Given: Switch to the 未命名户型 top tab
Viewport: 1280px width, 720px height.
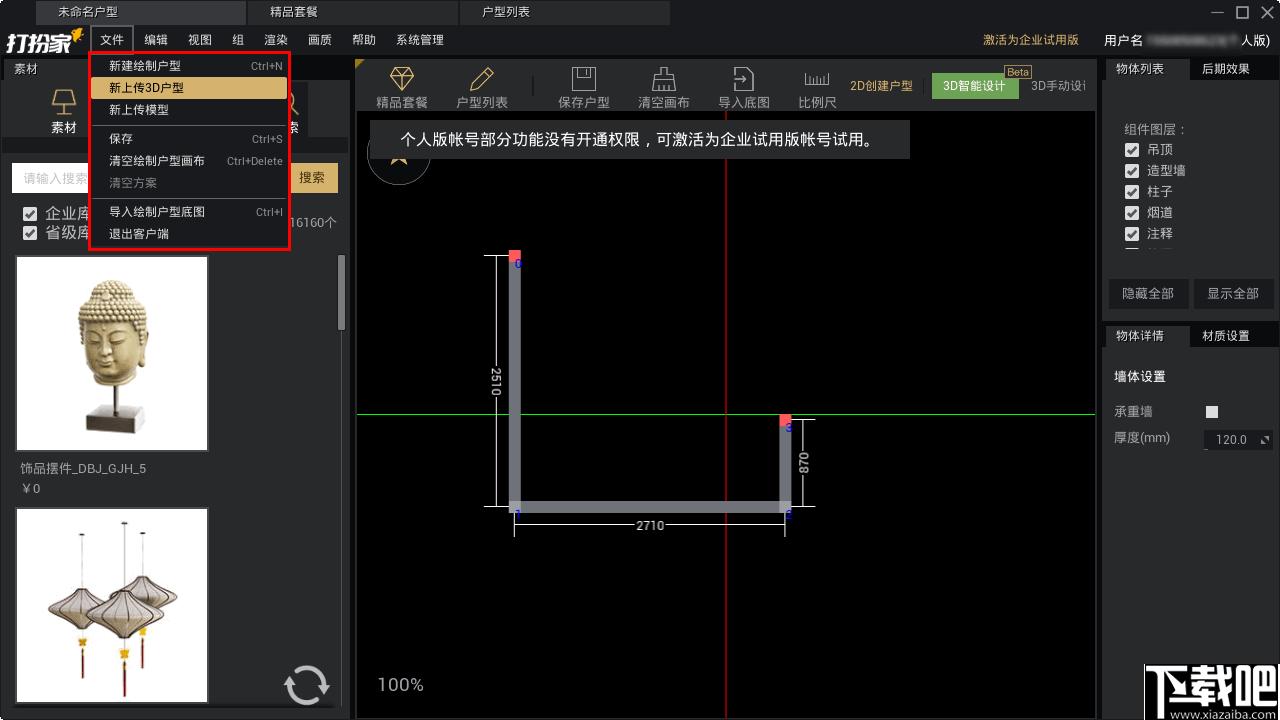Looking at the screenshot, I should (140, 12).
